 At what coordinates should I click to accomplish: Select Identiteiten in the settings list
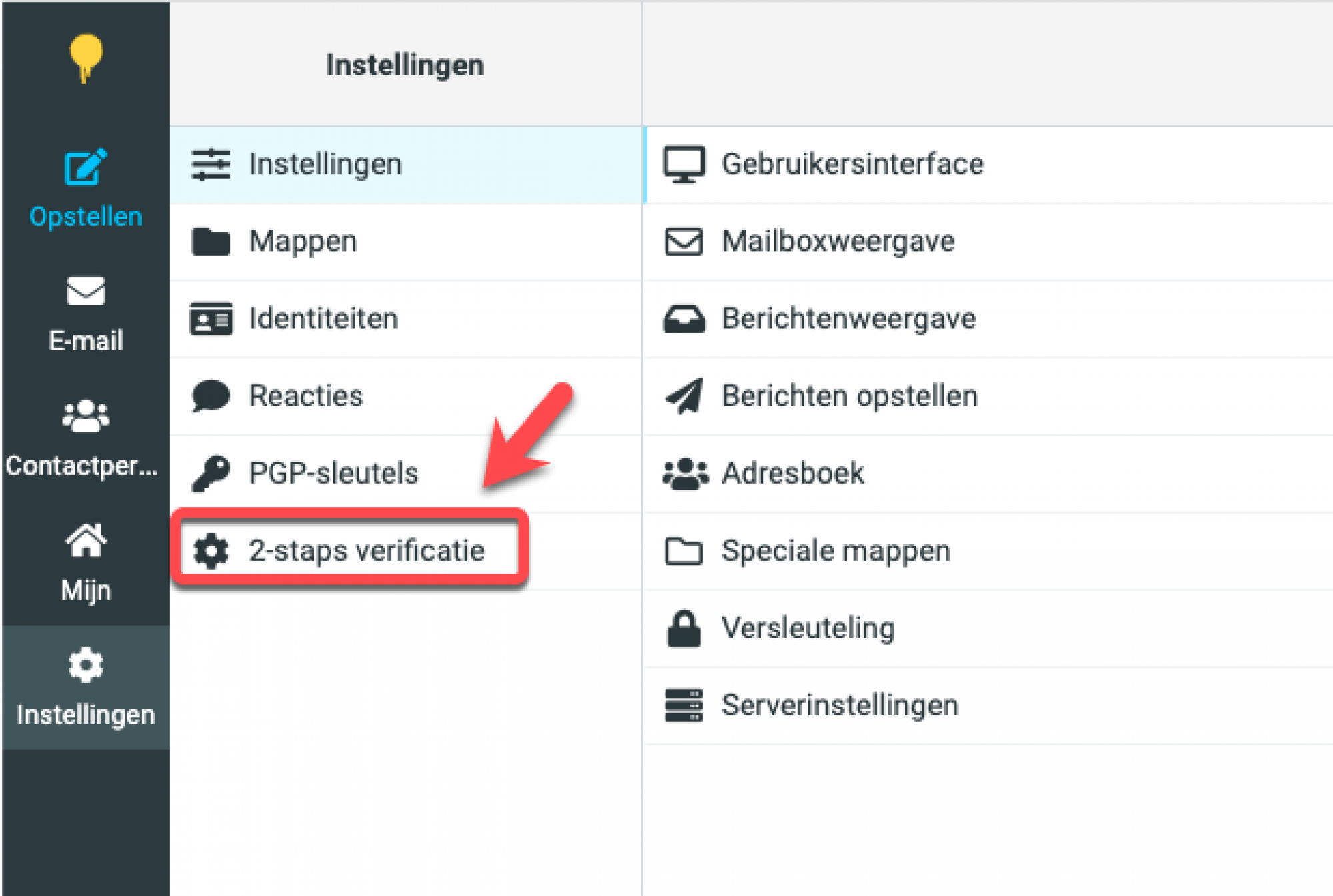323,318
